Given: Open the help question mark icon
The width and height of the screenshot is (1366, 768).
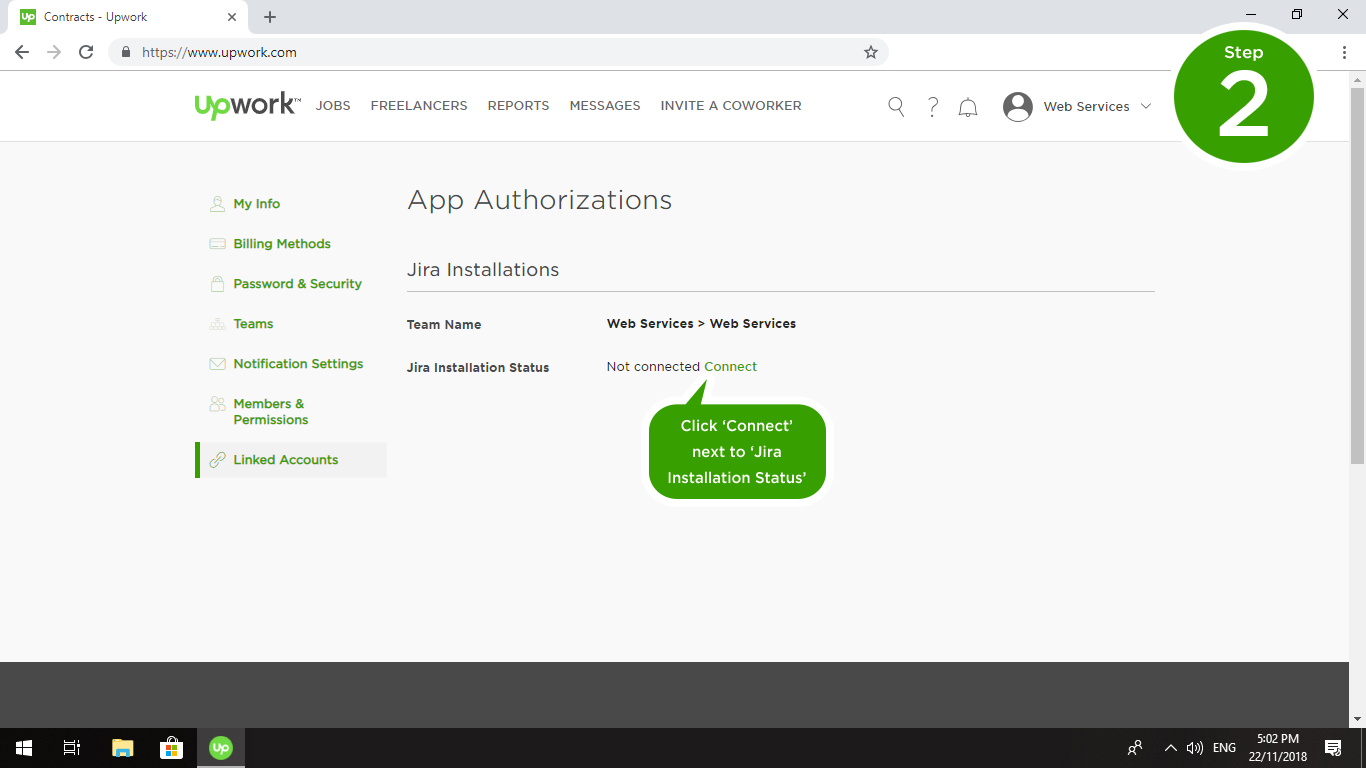Looking at the screenshot, I should click(x=932, y=107).
